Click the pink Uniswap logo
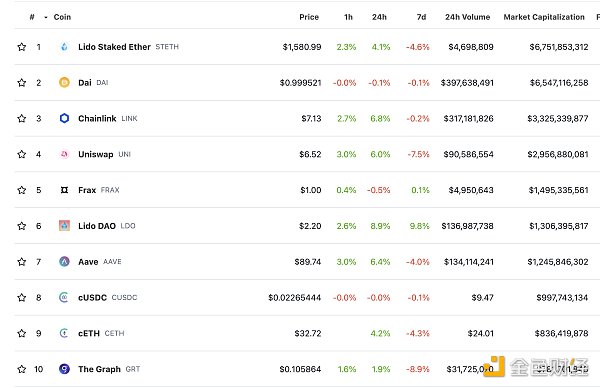This screenshot has width=600, height=388. coord(64,154)
